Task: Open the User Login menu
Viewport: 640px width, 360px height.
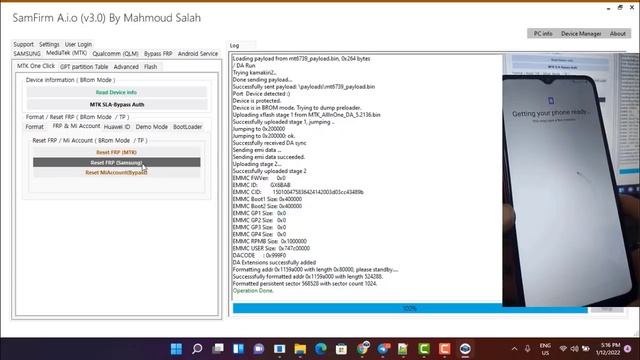Action: click(78, 44)
